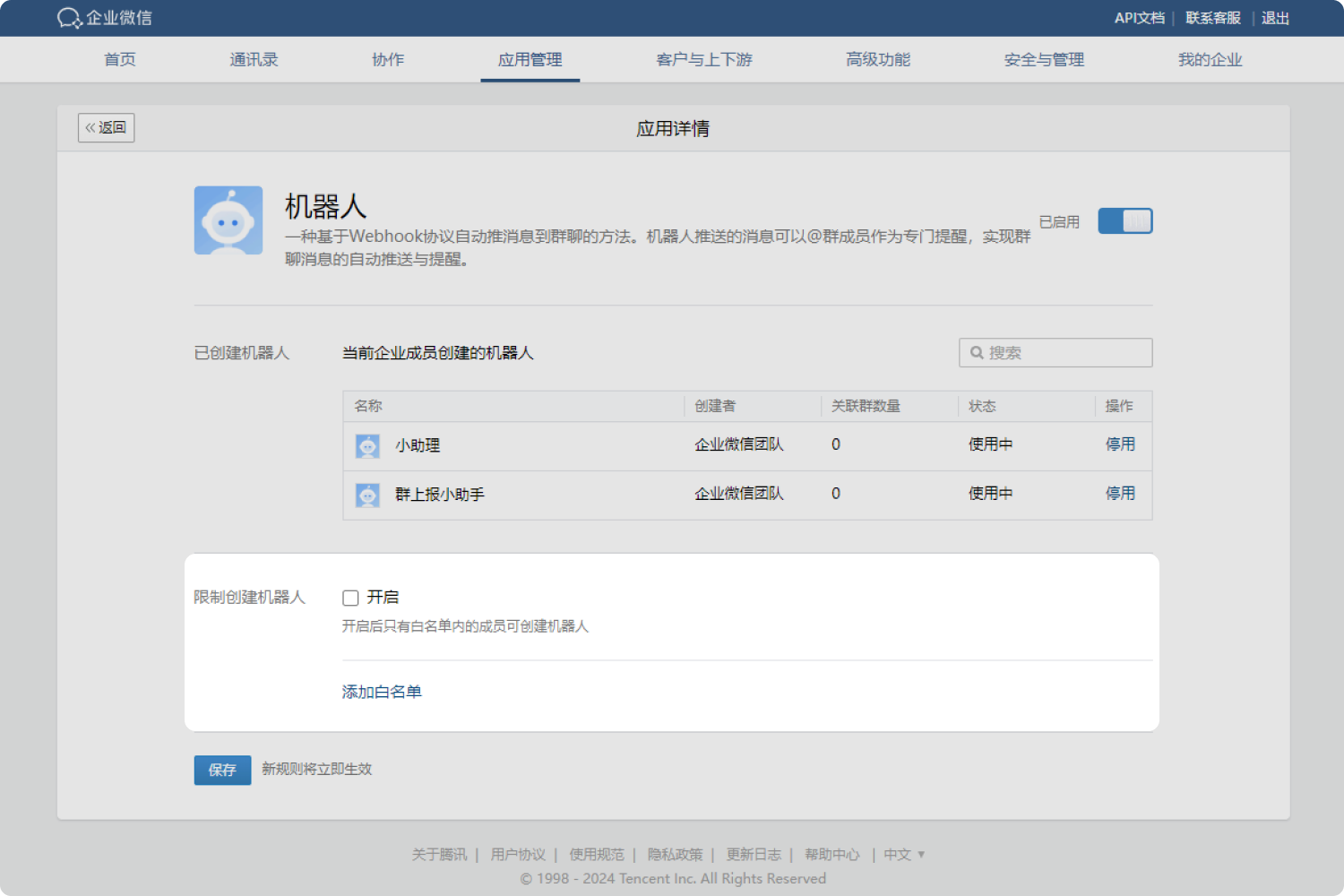Open the 客户与上下游 tab
1344x896 pixels.
coord(703,59)
